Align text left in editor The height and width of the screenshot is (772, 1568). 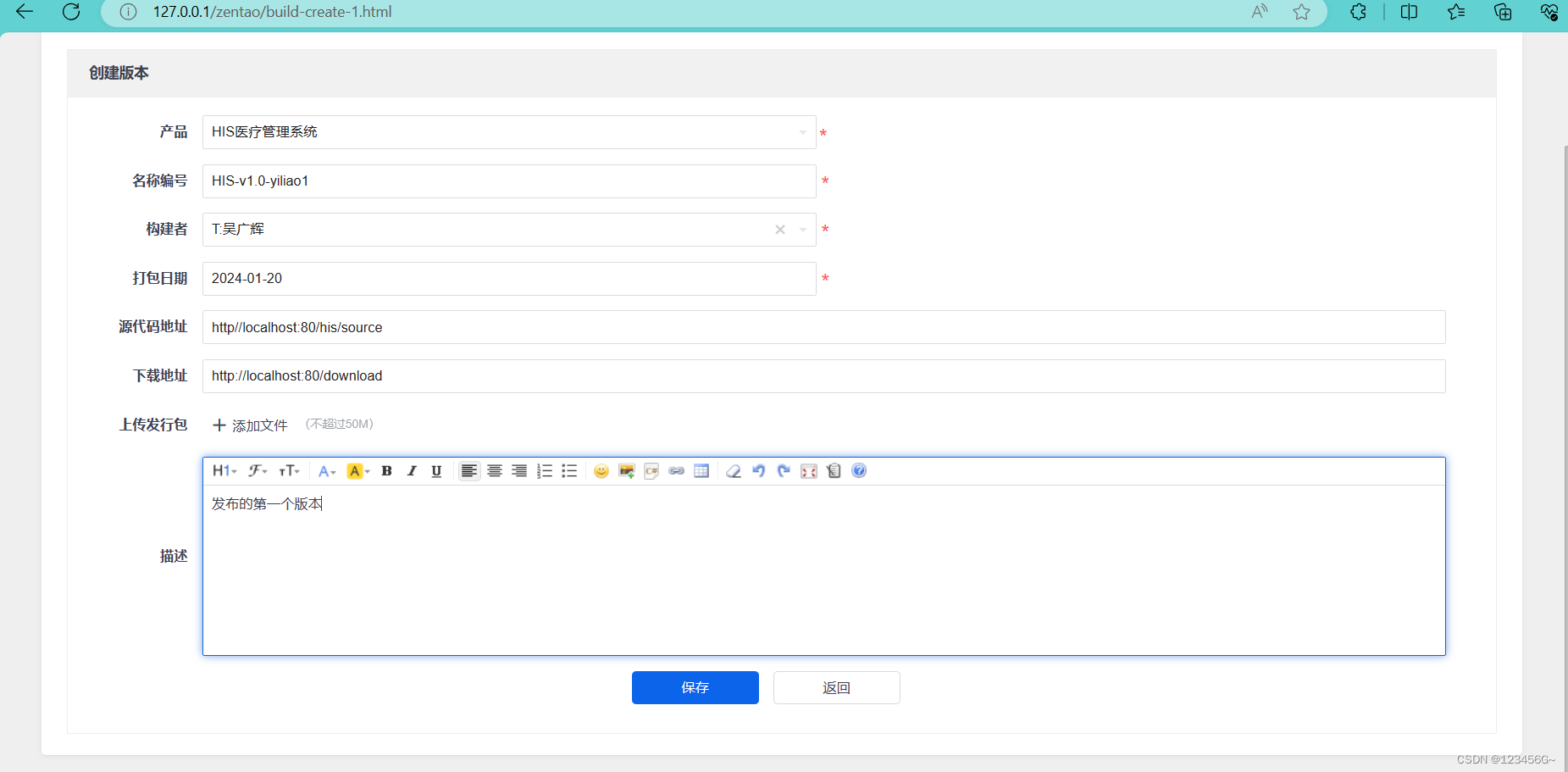point(468,471)
